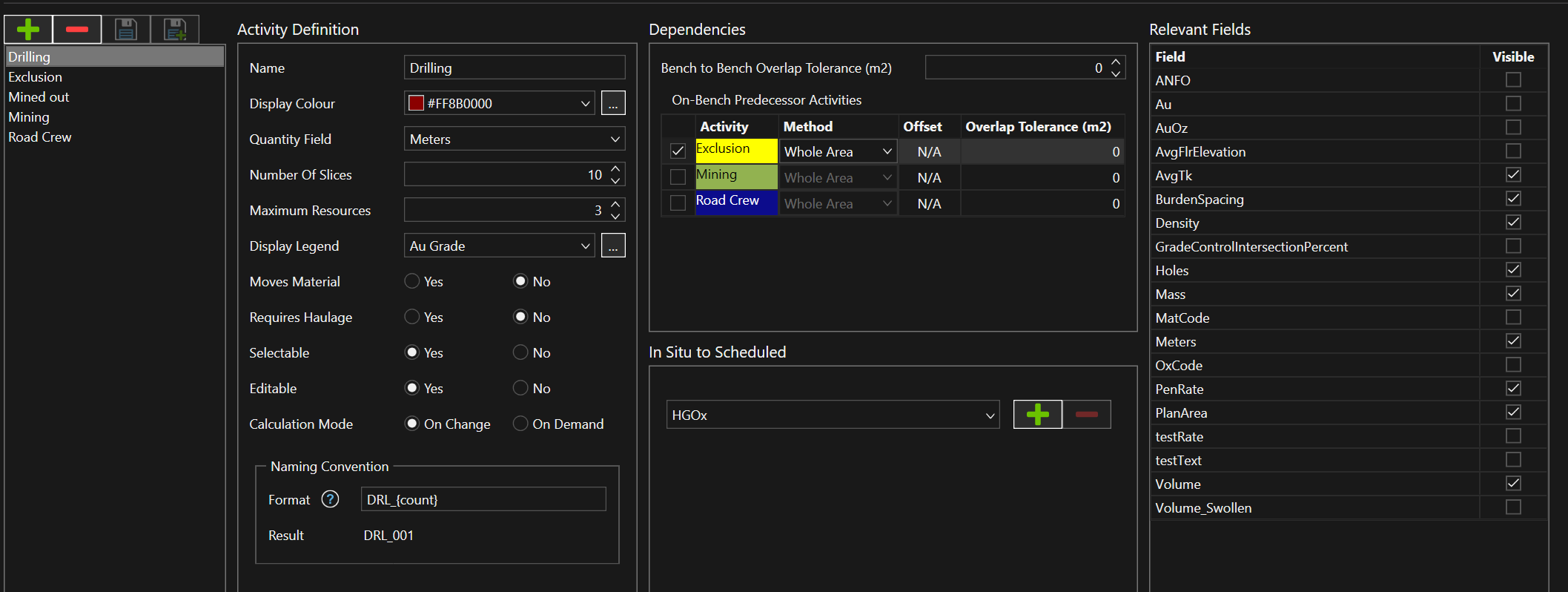Open Method dropdown for Exclusion row
Image resolution: width=1568 pixels, height=592 pixels.
click(887, 152)
